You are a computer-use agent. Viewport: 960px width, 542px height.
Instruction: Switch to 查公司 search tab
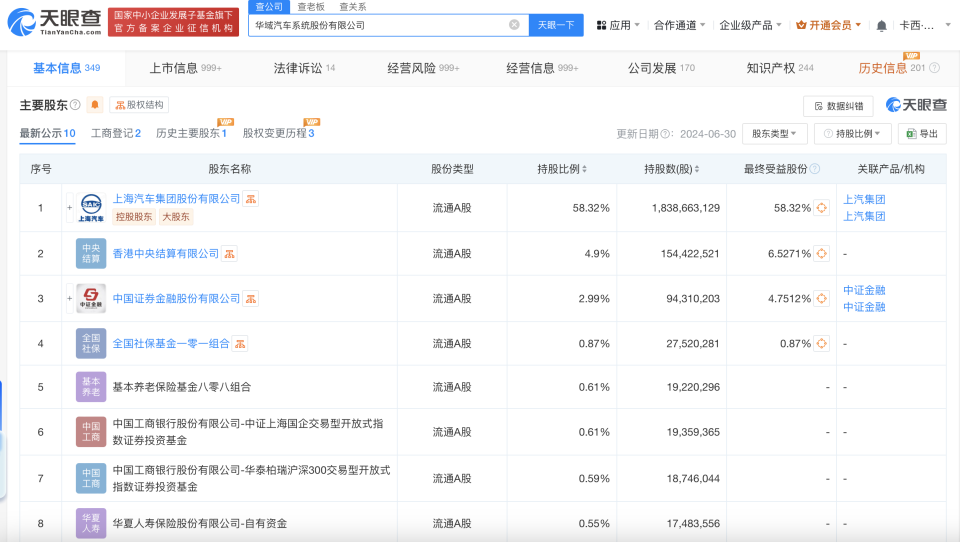[269, 7]
